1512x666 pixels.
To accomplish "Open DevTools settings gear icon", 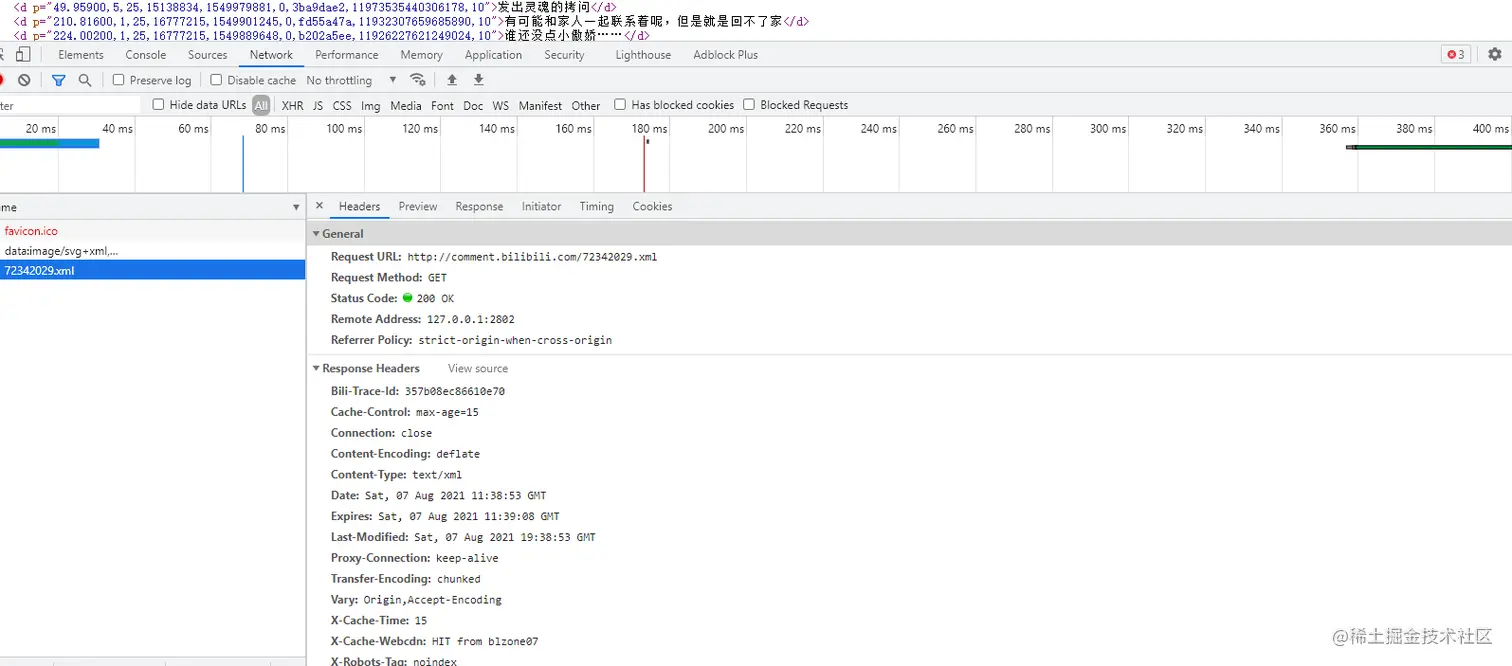I will (x=1495, y=55).
